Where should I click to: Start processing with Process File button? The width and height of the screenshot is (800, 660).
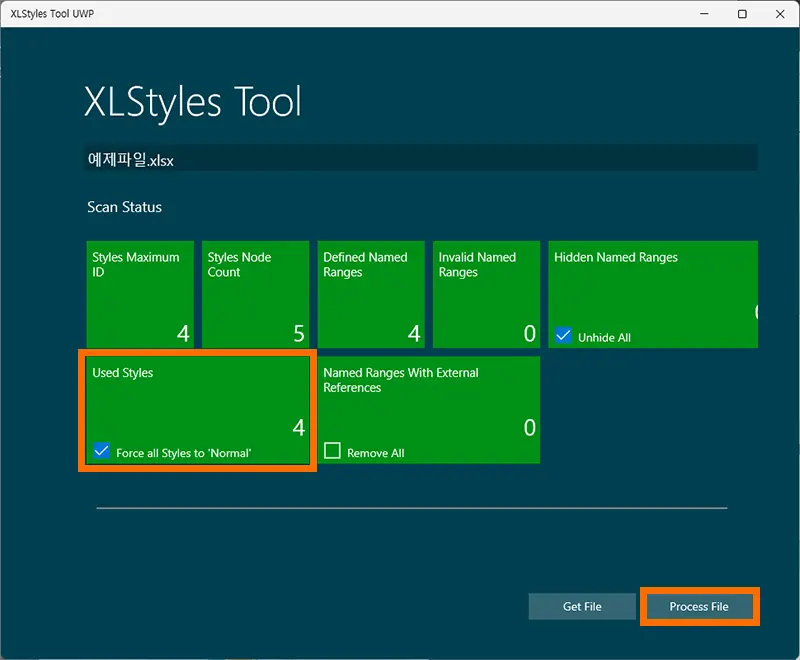(699, 606)
